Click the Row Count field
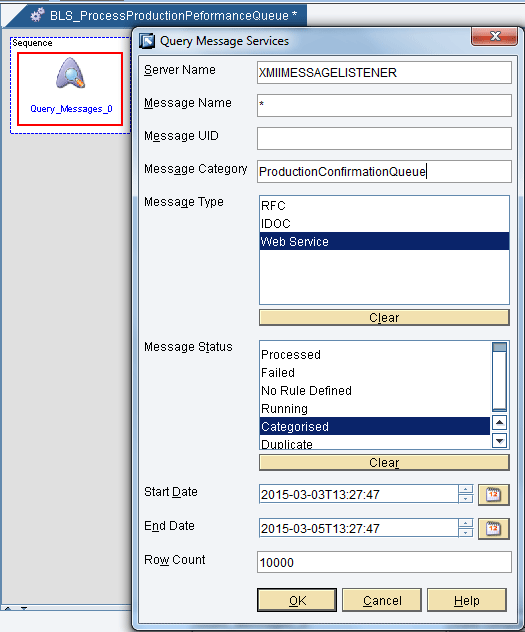The height and width of the screenshot is (632, 525). [x=384, y=562]
